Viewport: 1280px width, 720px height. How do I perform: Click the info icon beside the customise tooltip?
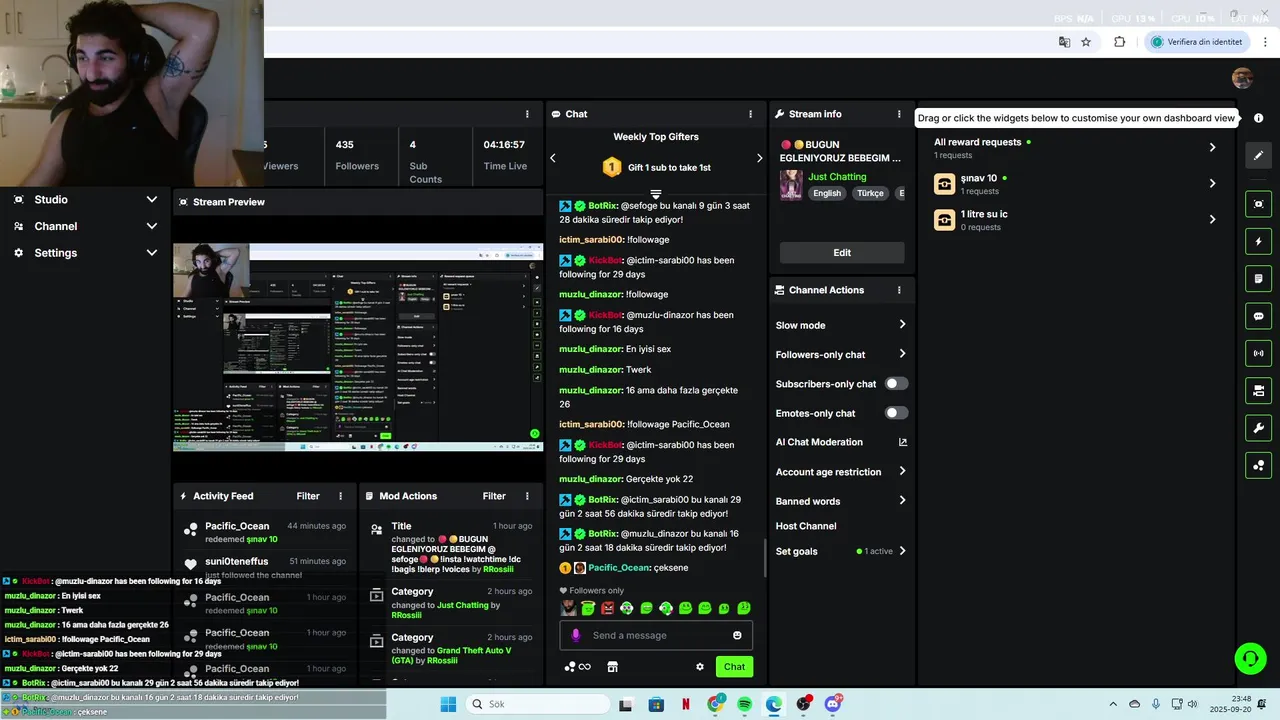tap(1258, 118)
